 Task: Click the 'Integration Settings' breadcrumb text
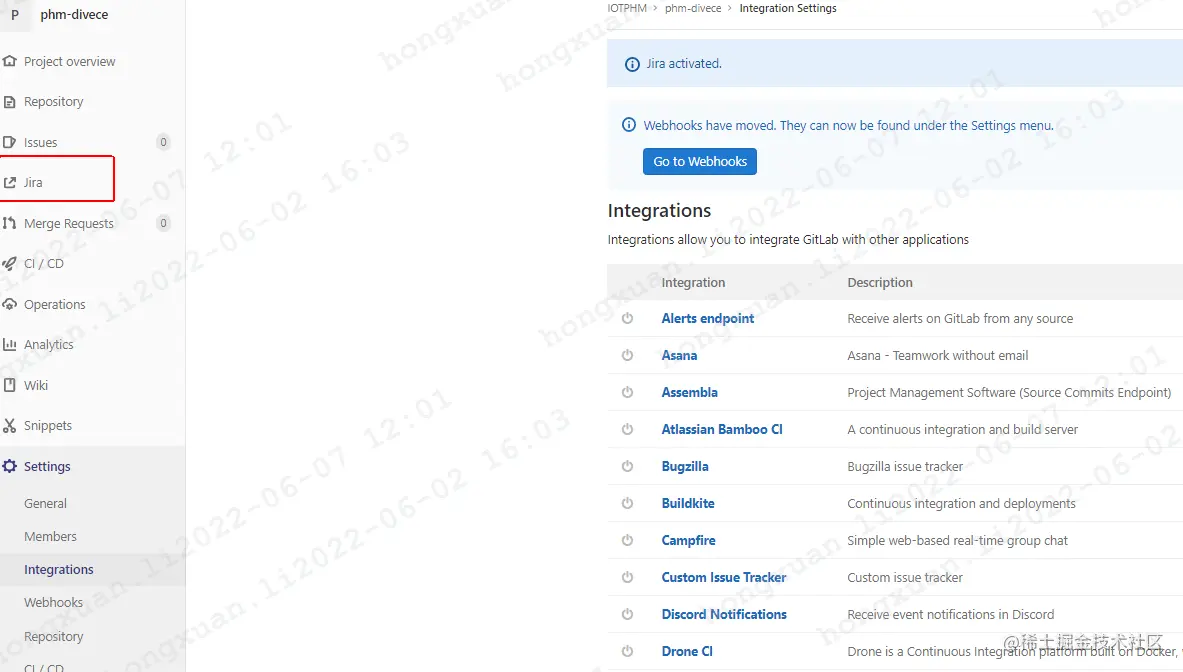pyautogui.click(x=788, y=8)
